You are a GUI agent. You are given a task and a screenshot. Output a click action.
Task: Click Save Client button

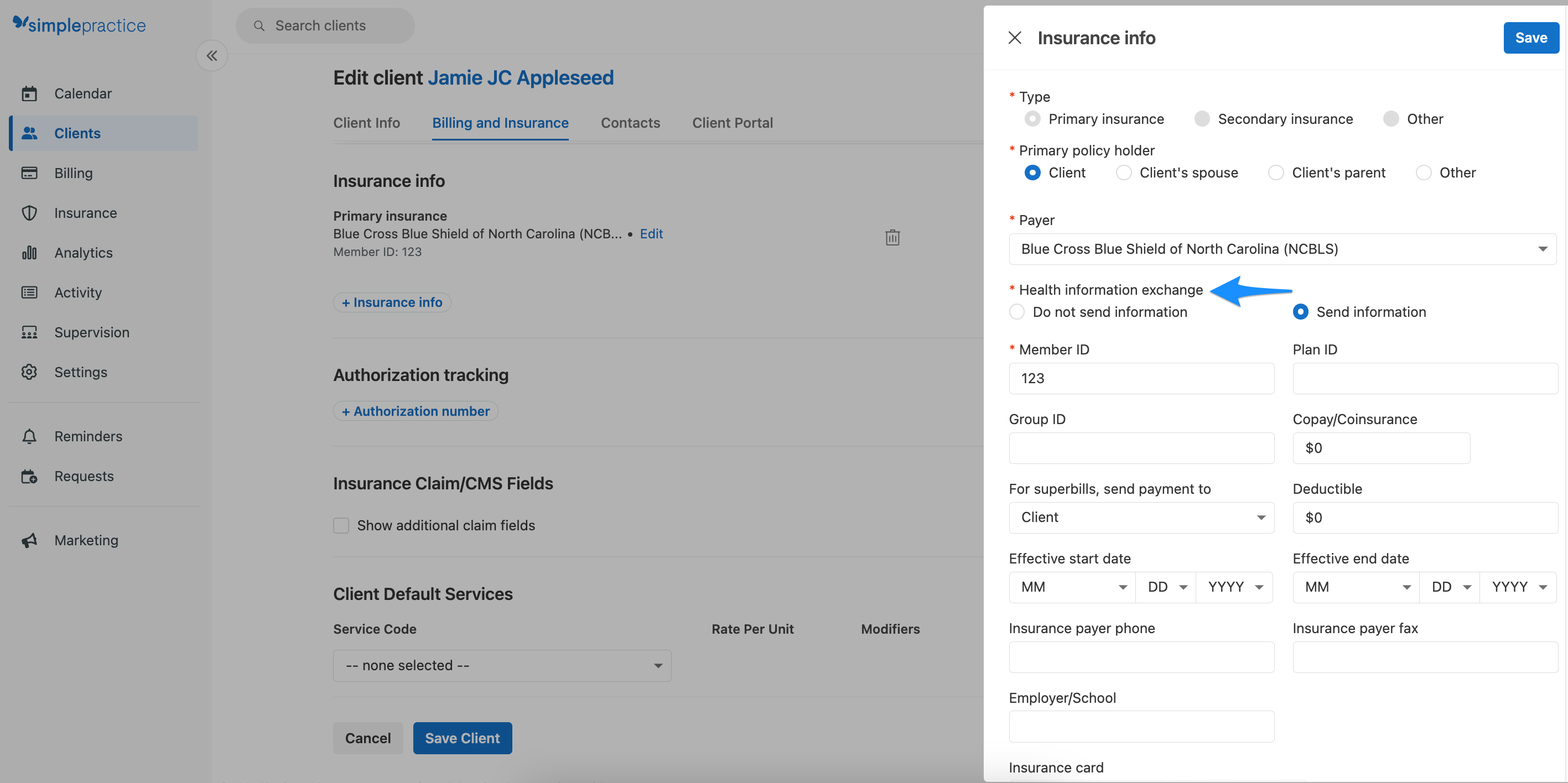pyautogui.click(x=463, y=738)
